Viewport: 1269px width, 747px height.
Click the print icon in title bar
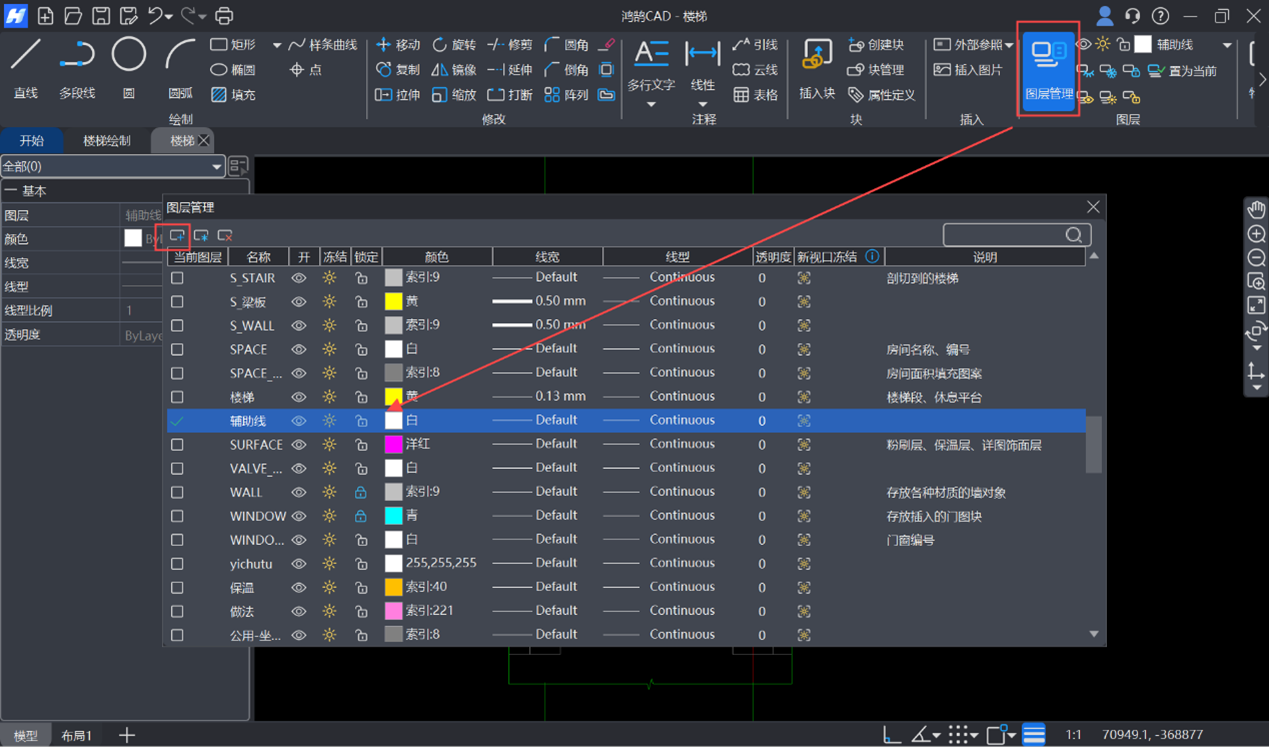(224, 16)
